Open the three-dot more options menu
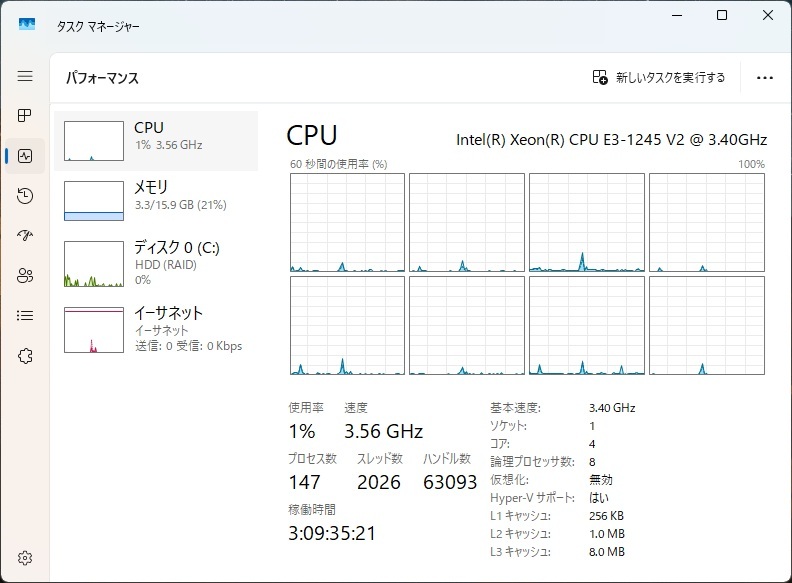Image resolution: width=792 pixels, height=583 pixels. (765, 77)
